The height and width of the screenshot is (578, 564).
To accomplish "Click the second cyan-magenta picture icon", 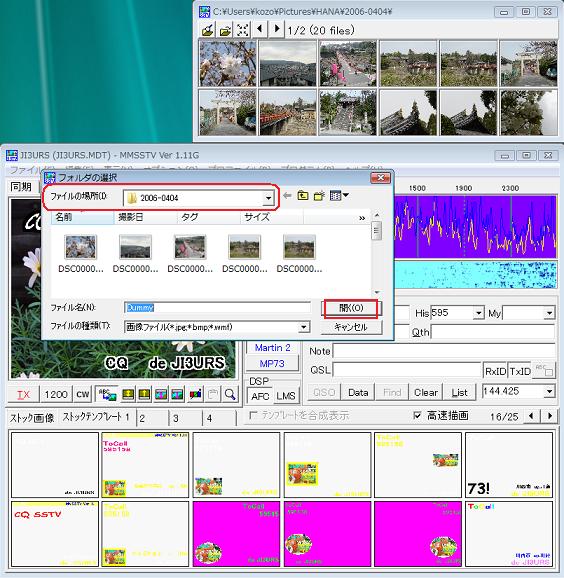I will [177, 394].
